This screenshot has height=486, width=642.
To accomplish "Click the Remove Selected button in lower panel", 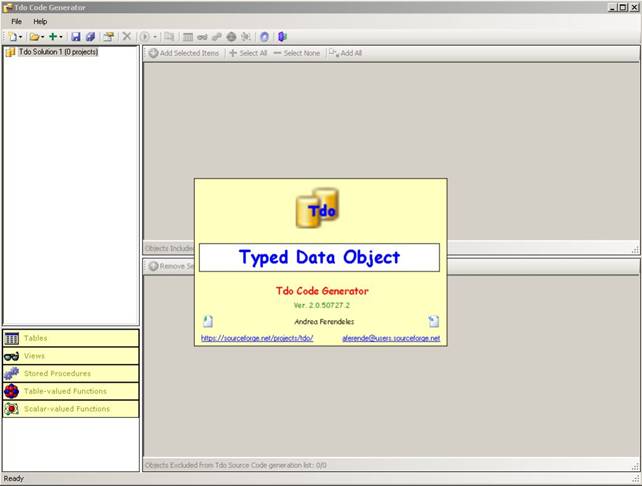I will tap(171, 266).
